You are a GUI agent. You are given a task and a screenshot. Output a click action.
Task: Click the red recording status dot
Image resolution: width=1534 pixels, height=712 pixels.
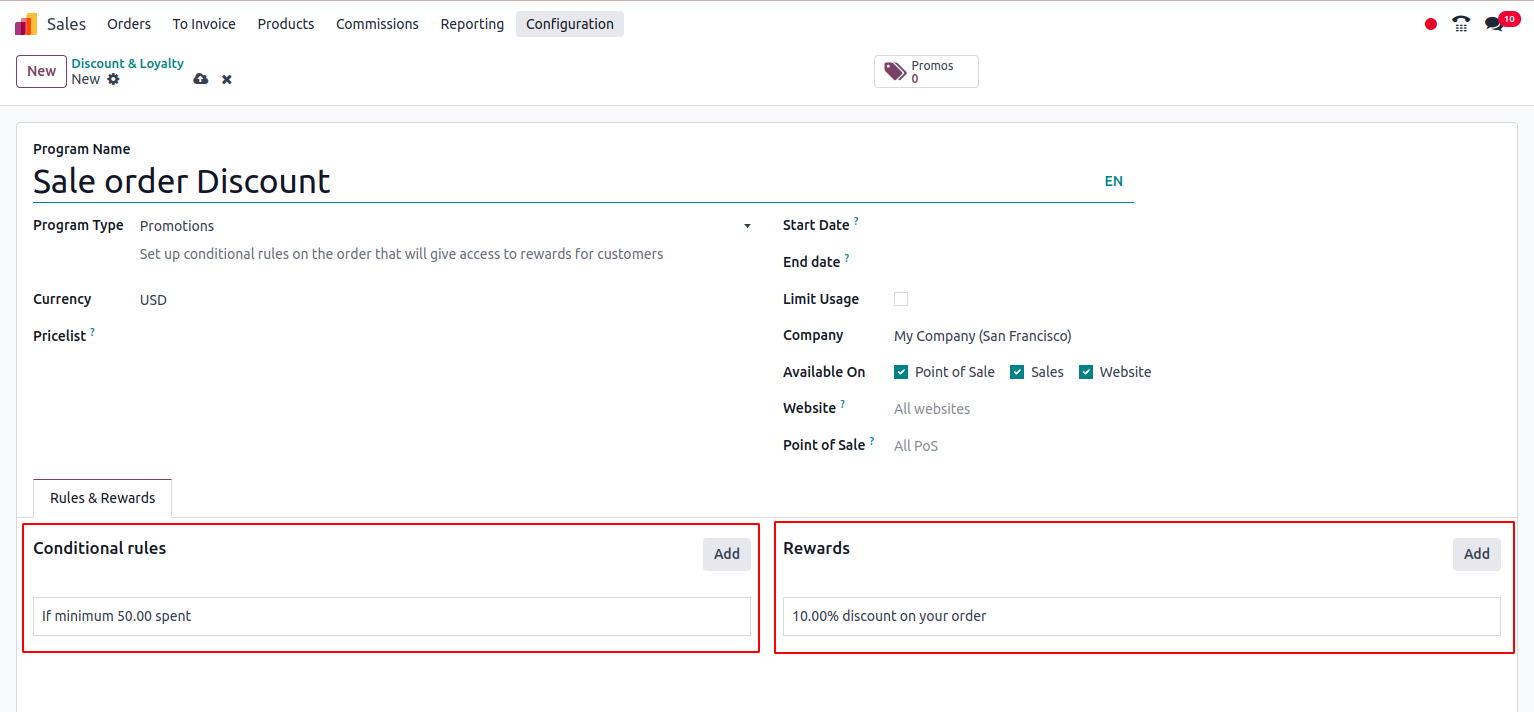(1431, 24)
